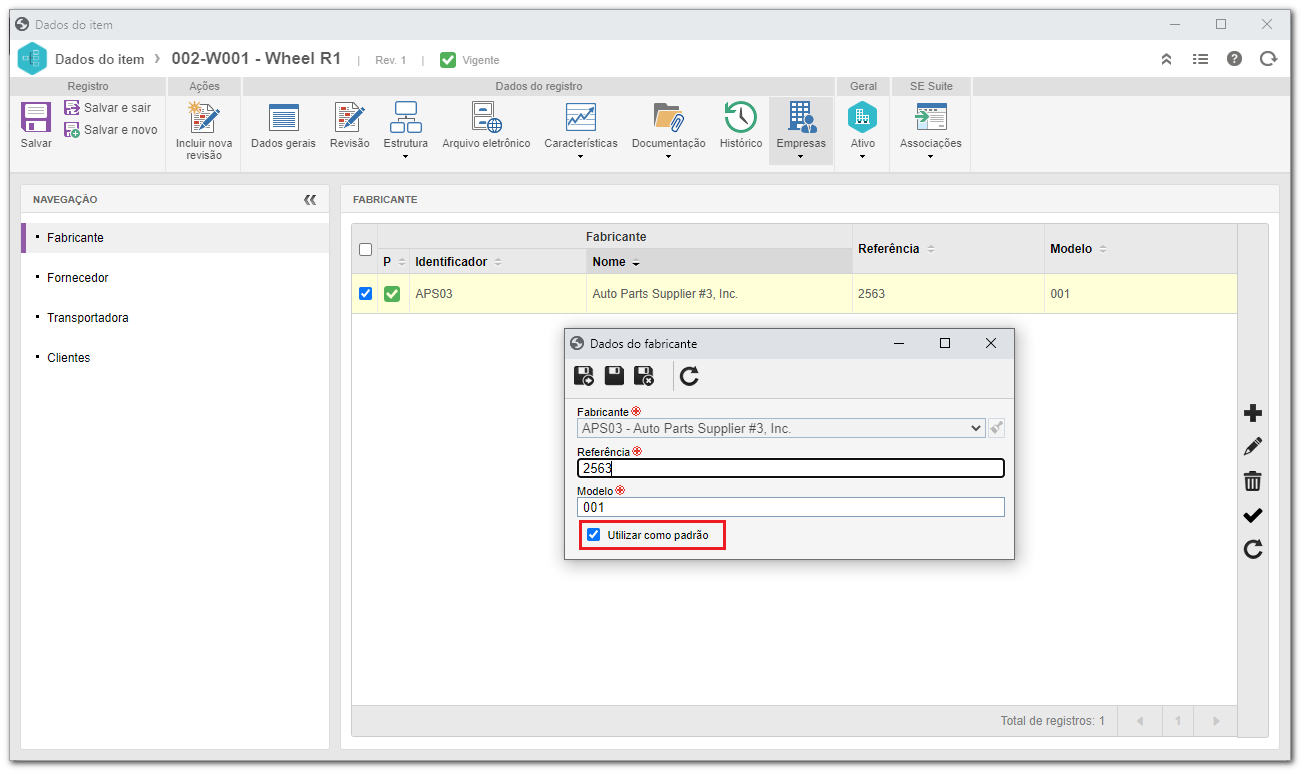Open the Dados gerais section
The height and width of the screenshot is (771, 1301).
pos(283,125)
